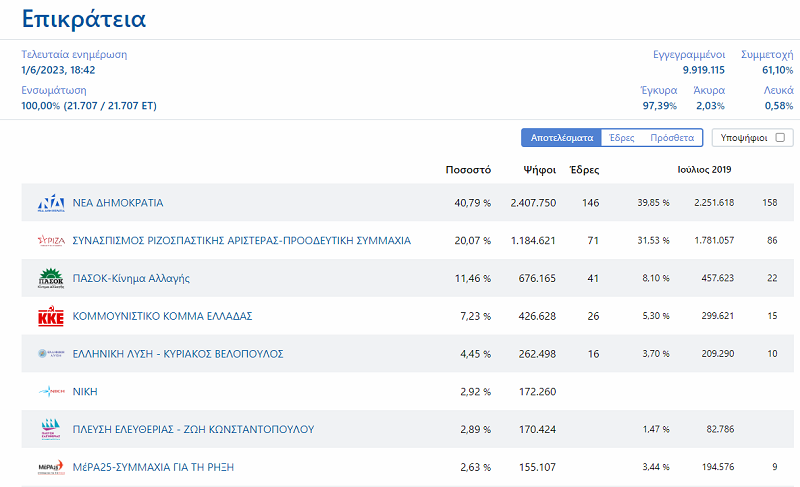Click the red ΚΚΕ party logo
Screen dimensions: 800x487
[51, 316]
